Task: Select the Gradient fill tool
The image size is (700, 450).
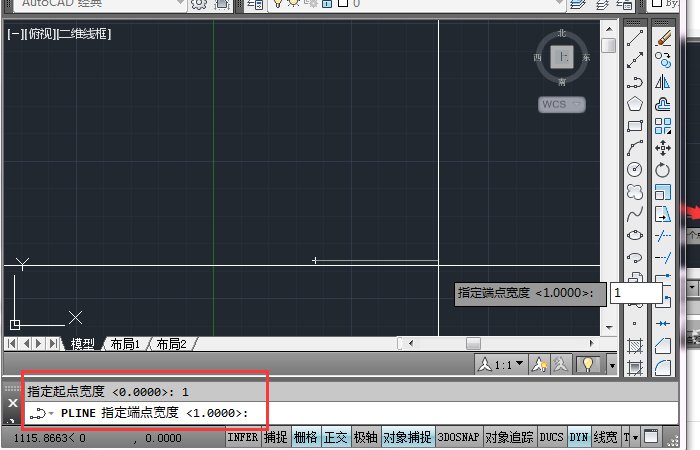Action: tap(634, 368)
